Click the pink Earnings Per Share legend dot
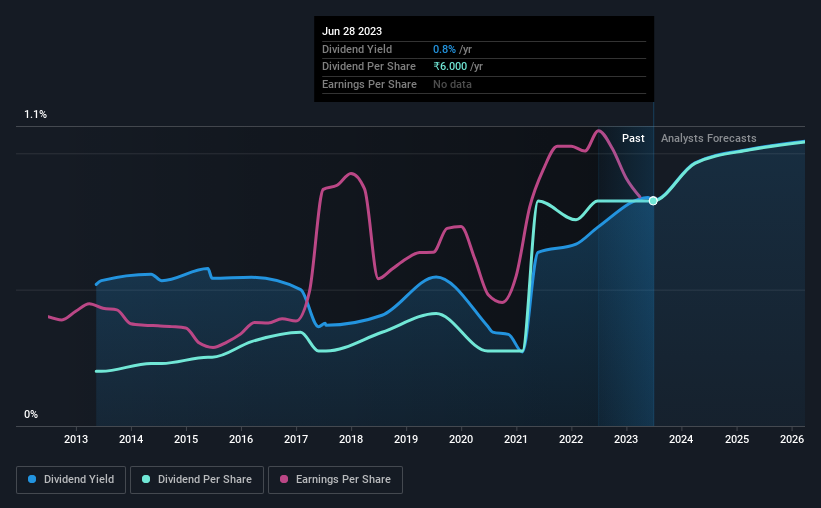 point(284,479)
